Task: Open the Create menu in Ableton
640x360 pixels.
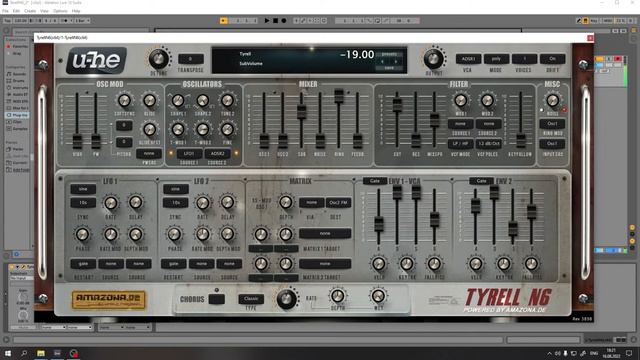Action: coord(30,11)
